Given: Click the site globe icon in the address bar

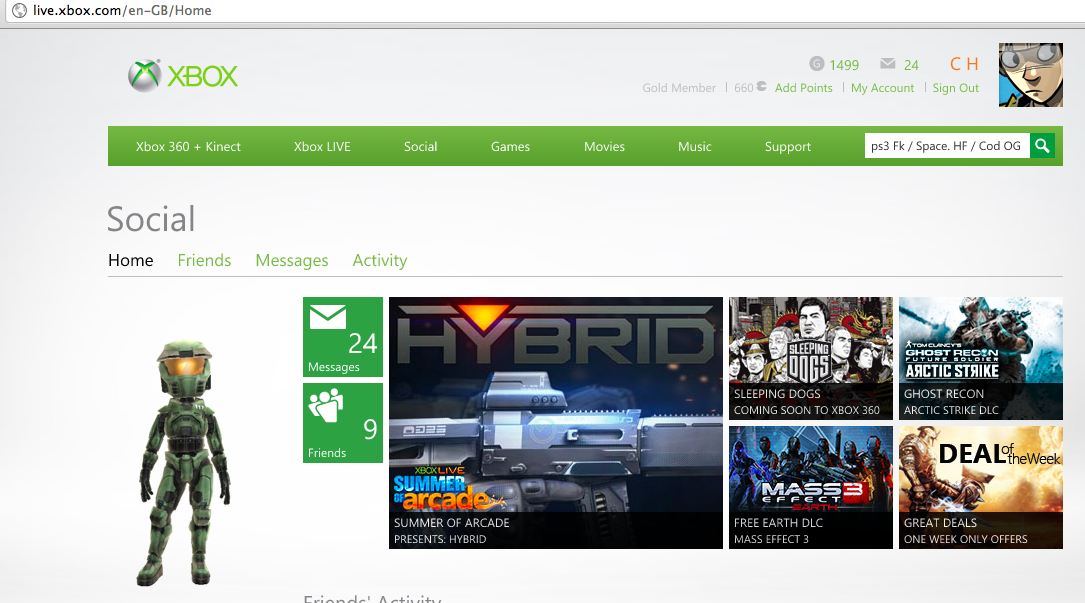Looking at the screenshot, I should [19, 10].
